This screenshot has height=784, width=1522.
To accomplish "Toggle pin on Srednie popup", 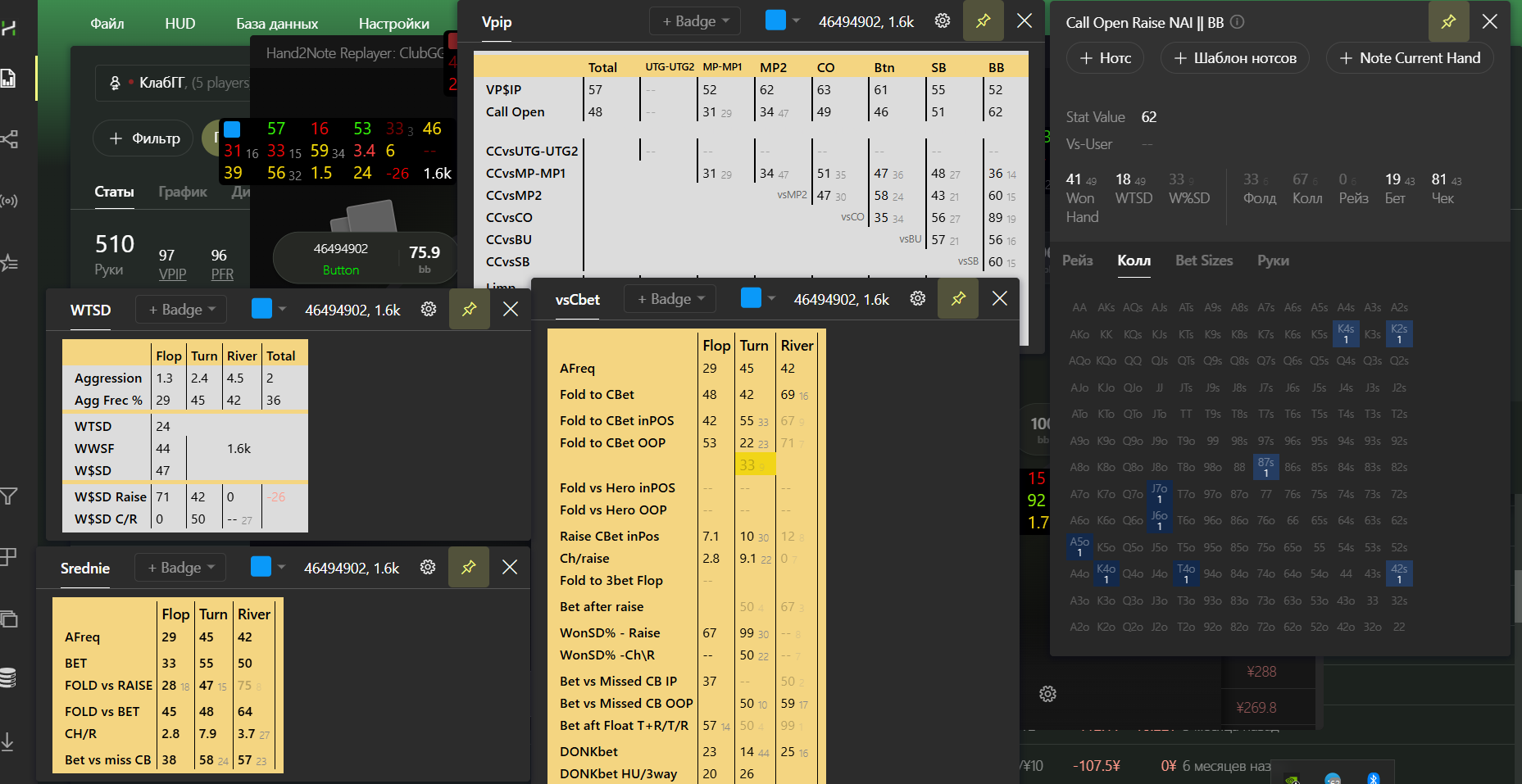I will pyautogui.click(x=469, y=567).
